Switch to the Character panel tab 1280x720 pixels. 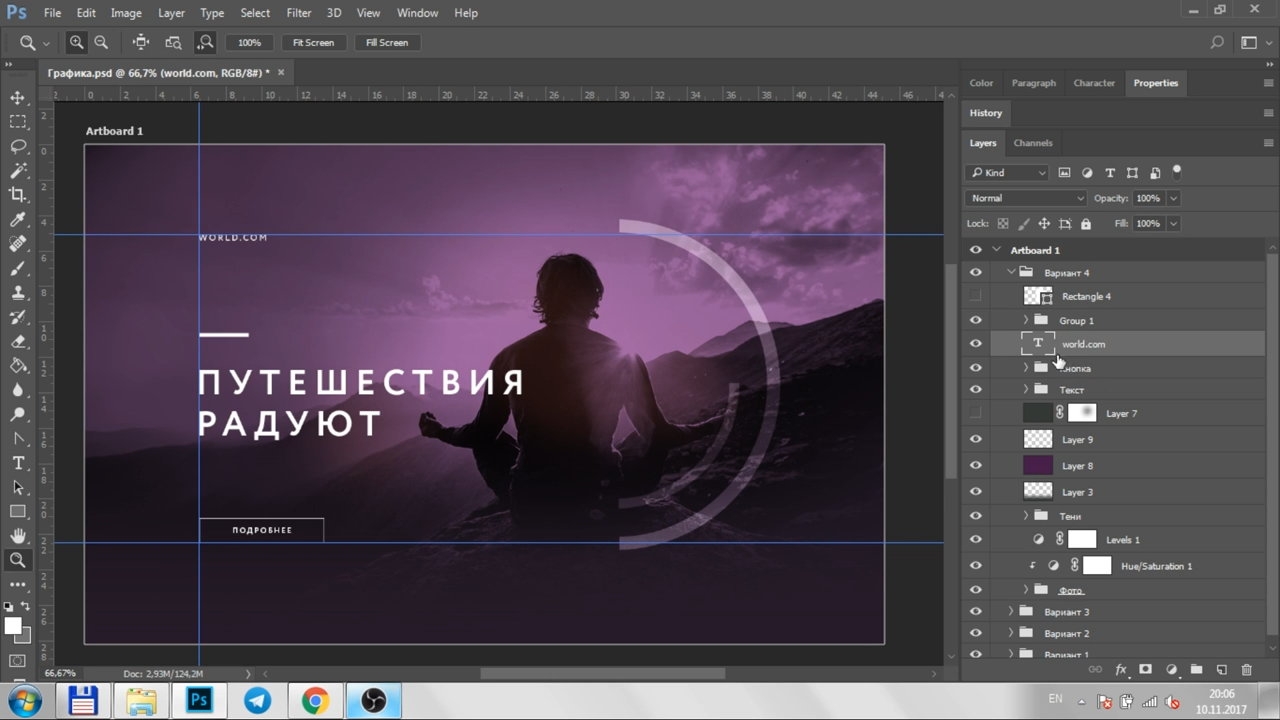point(1094,83)
